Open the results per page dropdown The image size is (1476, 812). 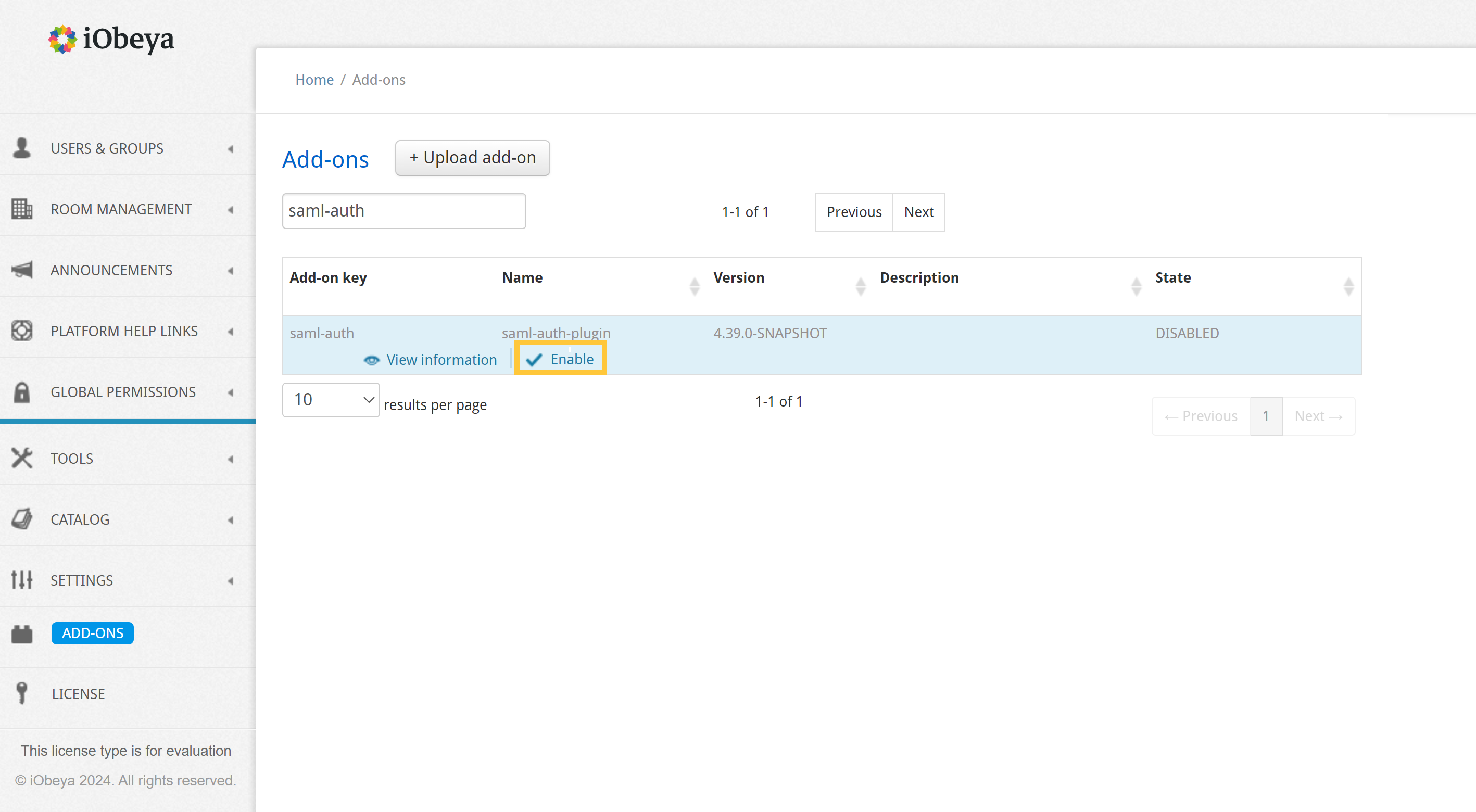click(331, 399)
